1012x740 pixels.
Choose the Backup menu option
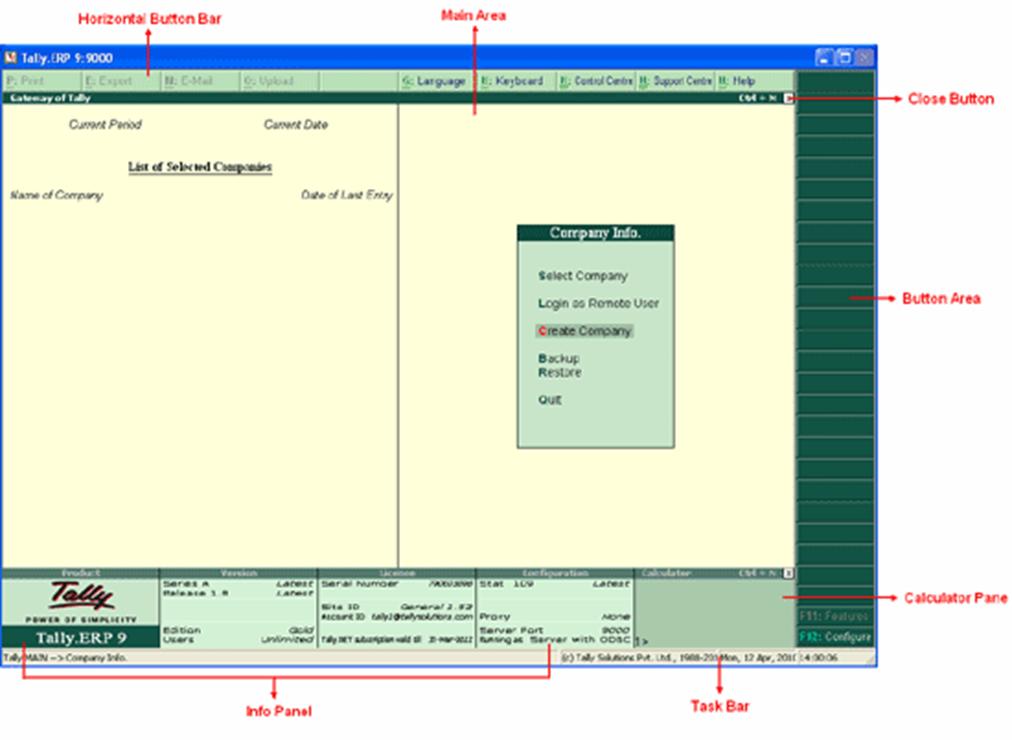559,358
